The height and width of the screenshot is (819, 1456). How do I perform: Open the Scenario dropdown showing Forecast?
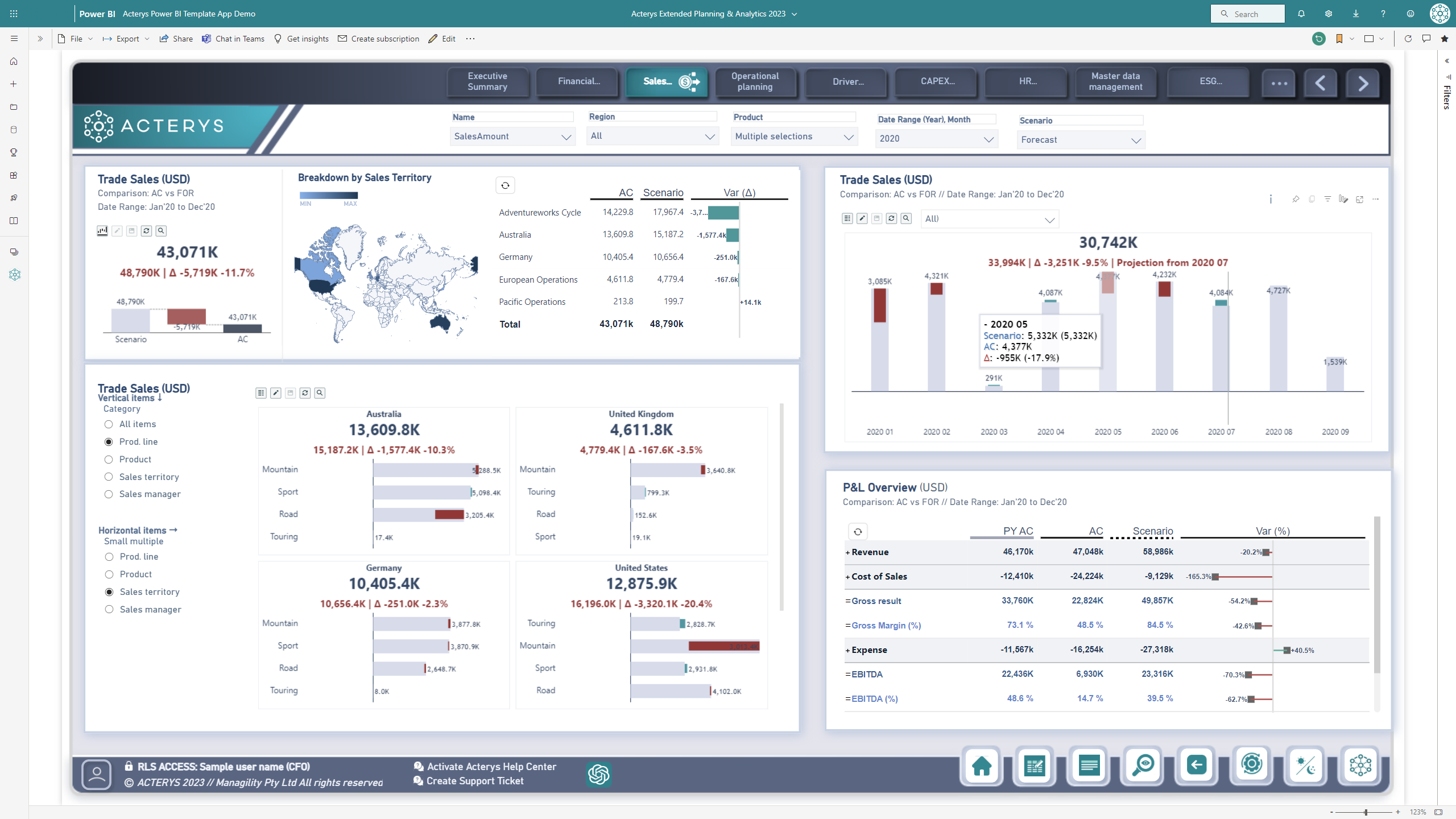tap(1081, 140)
